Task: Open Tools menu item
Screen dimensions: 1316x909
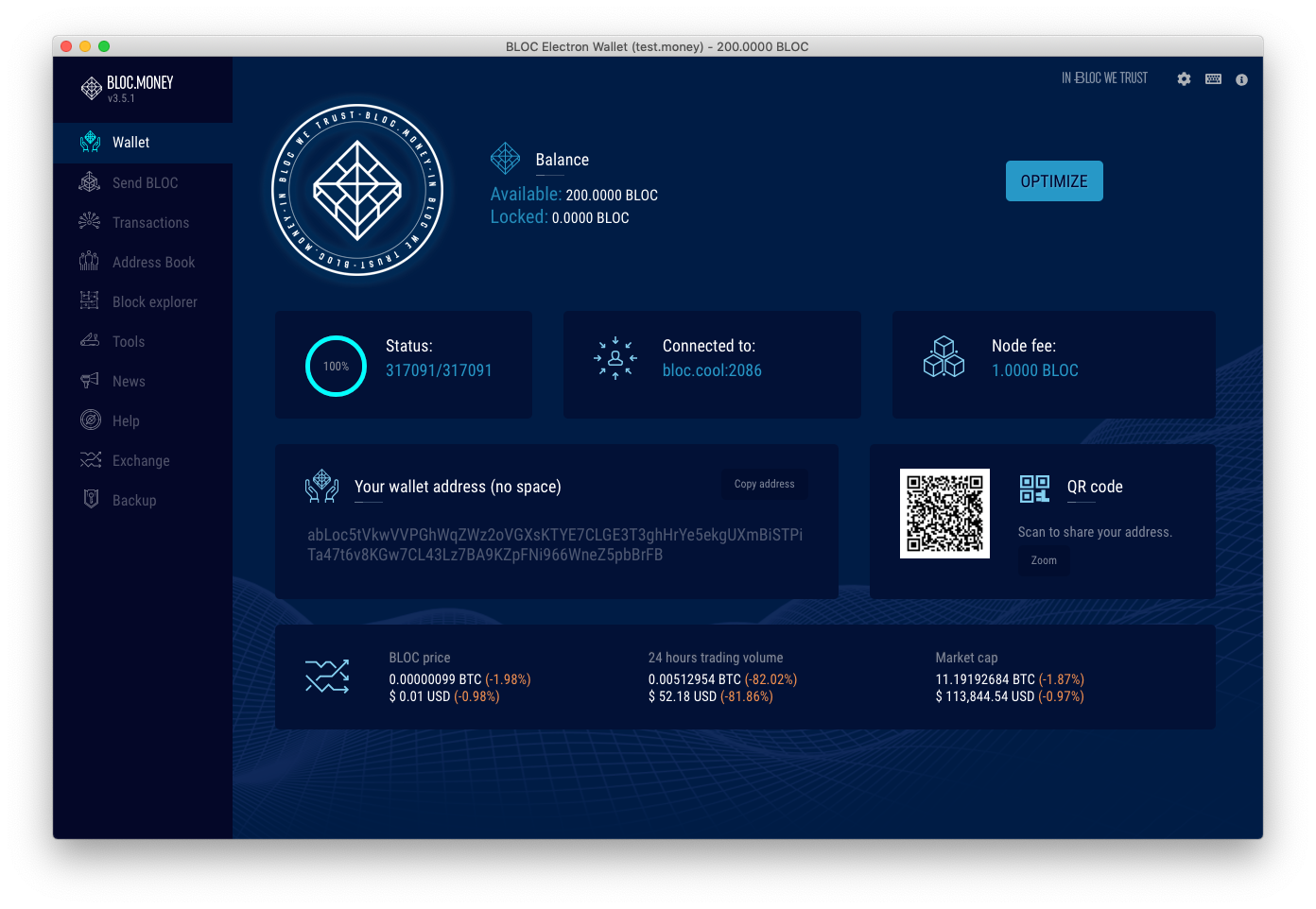Action: coord(143,341)
